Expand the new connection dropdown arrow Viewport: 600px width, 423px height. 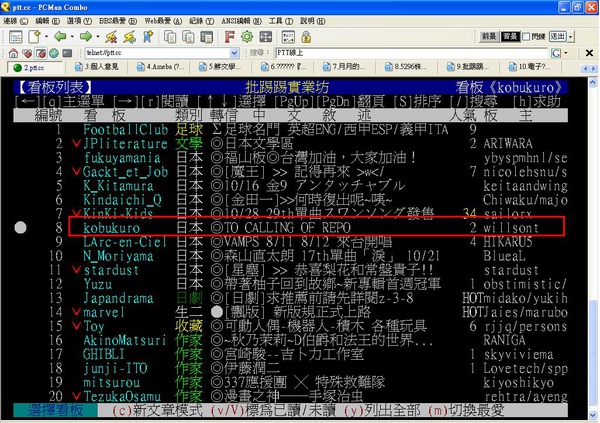tap(46, 37)
